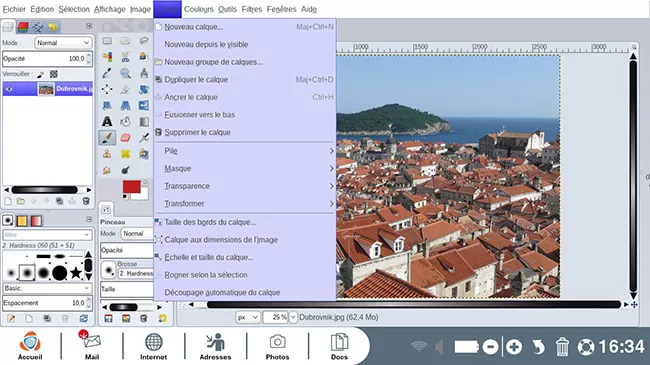This screenshot has height=365, width=650.
Task: Click taskbar trash bin icon
Action: (x=562, y=347)
